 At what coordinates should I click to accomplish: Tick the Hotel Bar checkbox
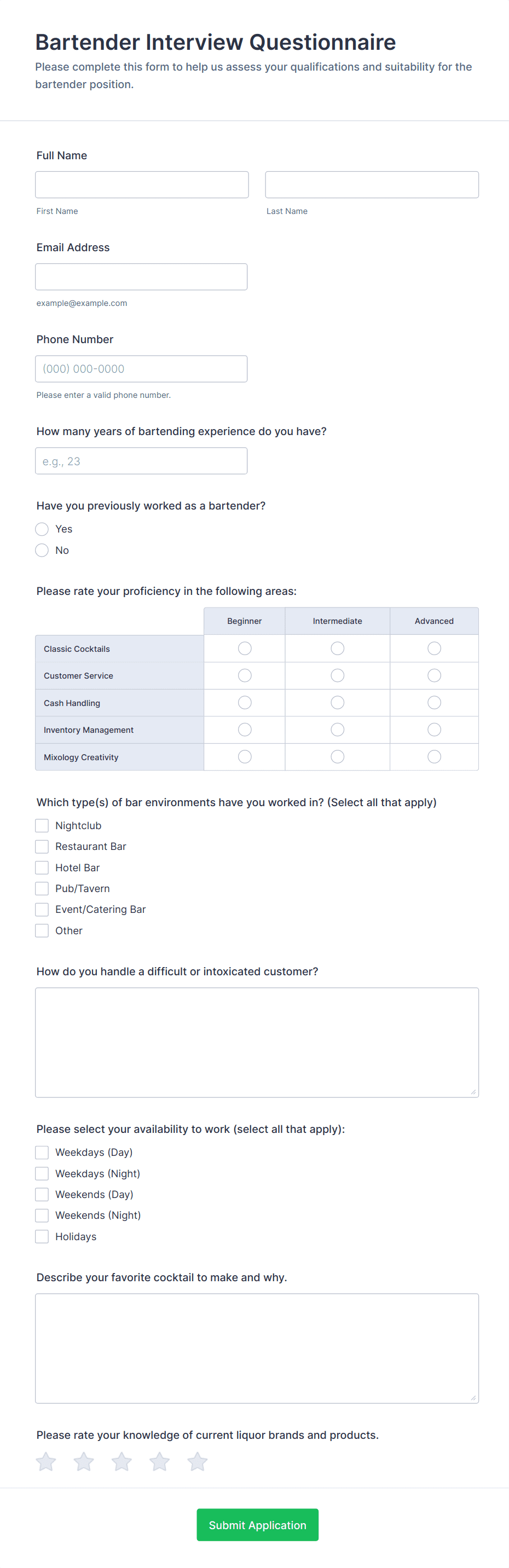point(42,867)
